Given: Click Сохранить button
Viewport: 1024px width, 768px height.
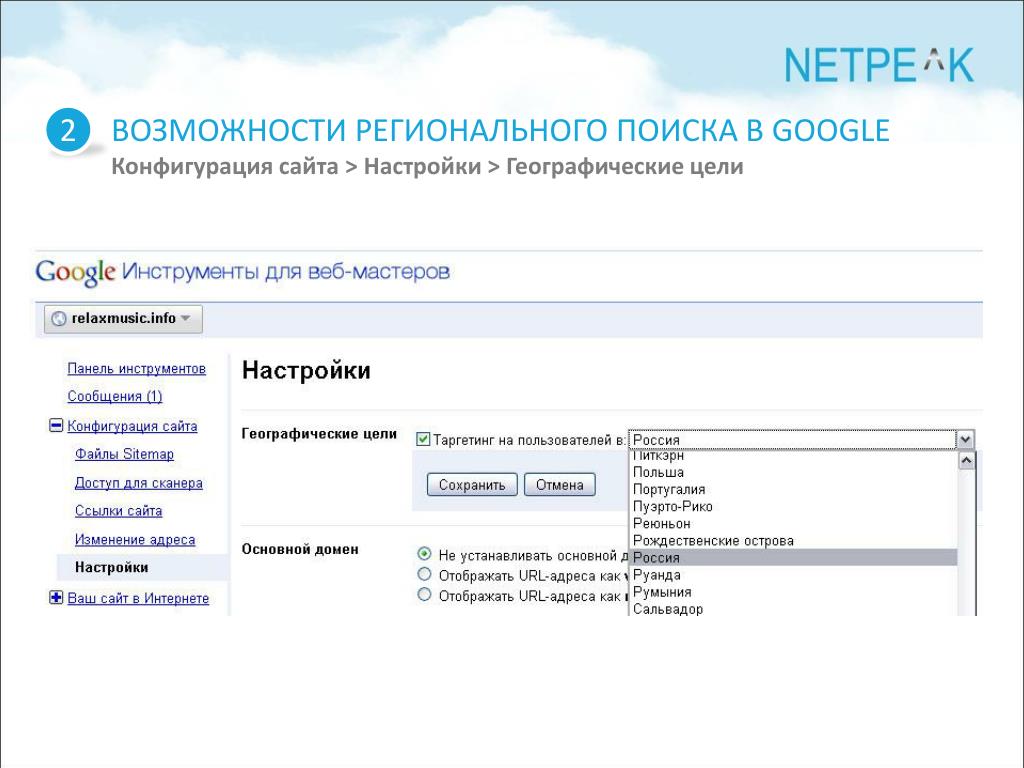Looking at the screenshot, I should pos(472,485).
